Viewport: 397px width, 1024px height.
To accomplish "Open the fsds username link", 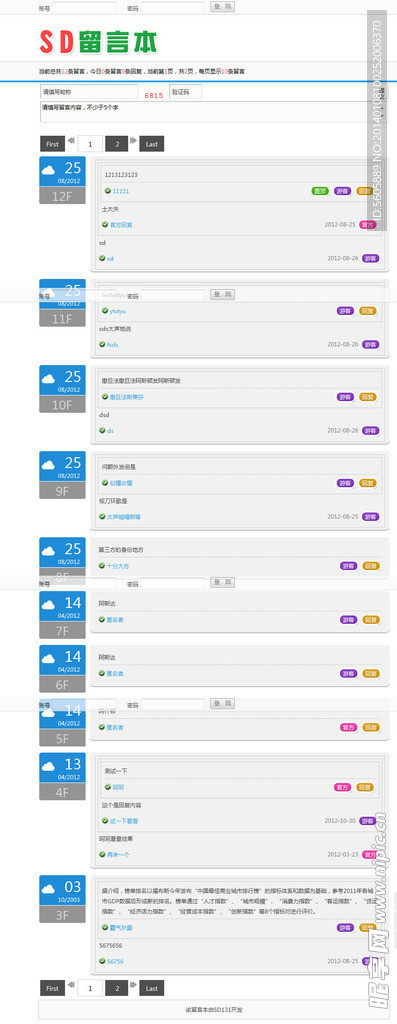I will [113, 345].
